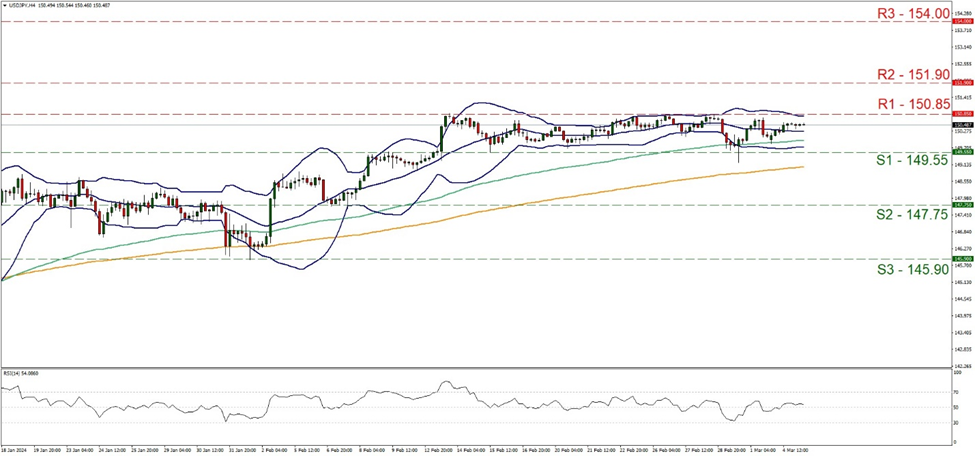Click the last candlestick on the price chart
Viewport: 975px width, 456px height.
tap(802, 125)
